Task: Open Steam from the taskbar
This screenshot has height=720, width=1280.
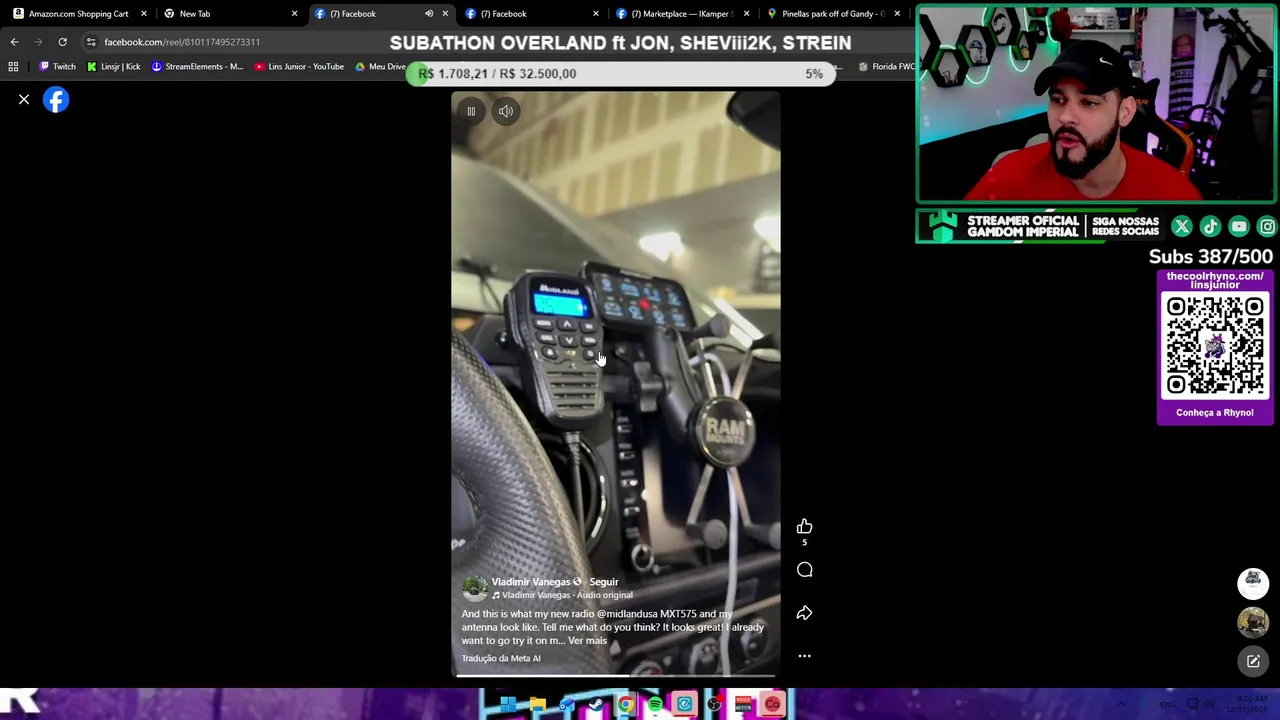Action: click(596, 705)
